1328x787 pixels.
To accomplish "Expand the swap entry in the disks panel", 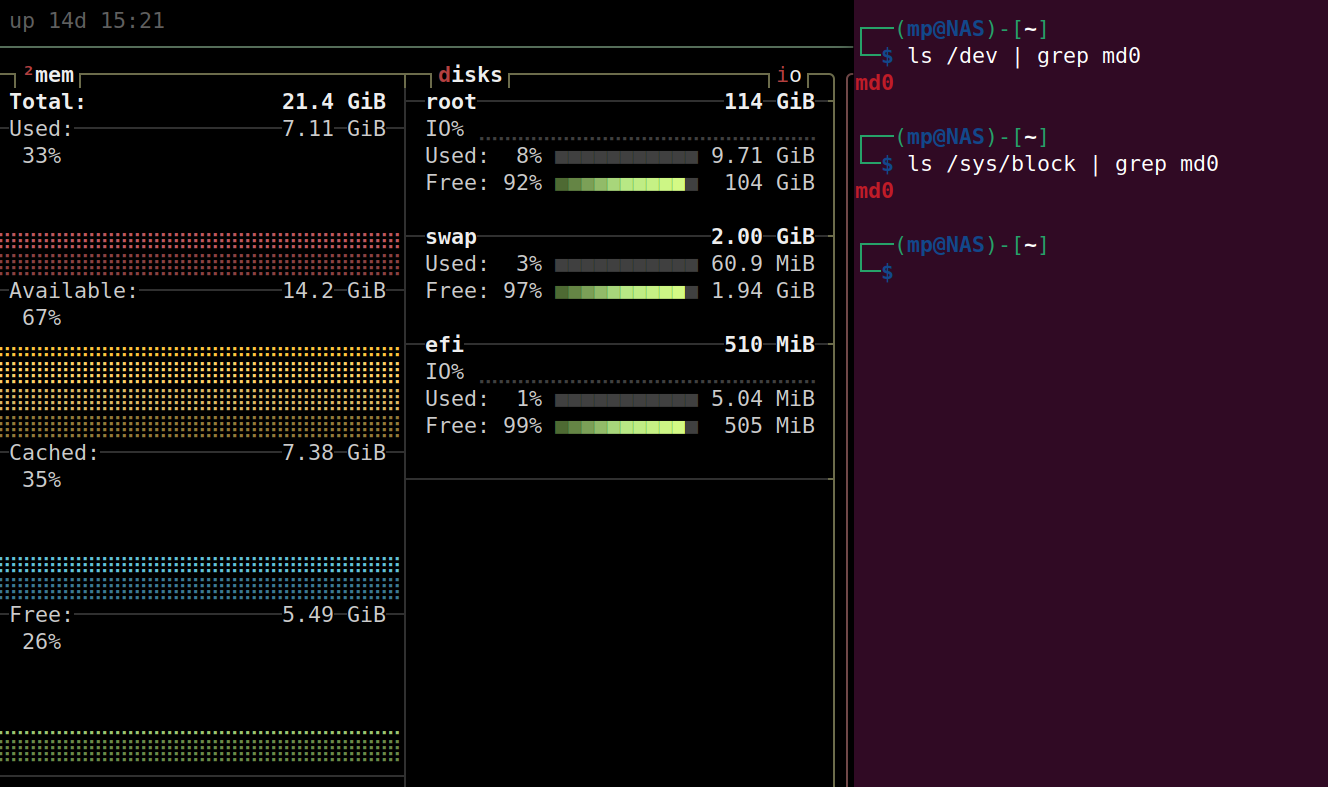I will 451,237.
